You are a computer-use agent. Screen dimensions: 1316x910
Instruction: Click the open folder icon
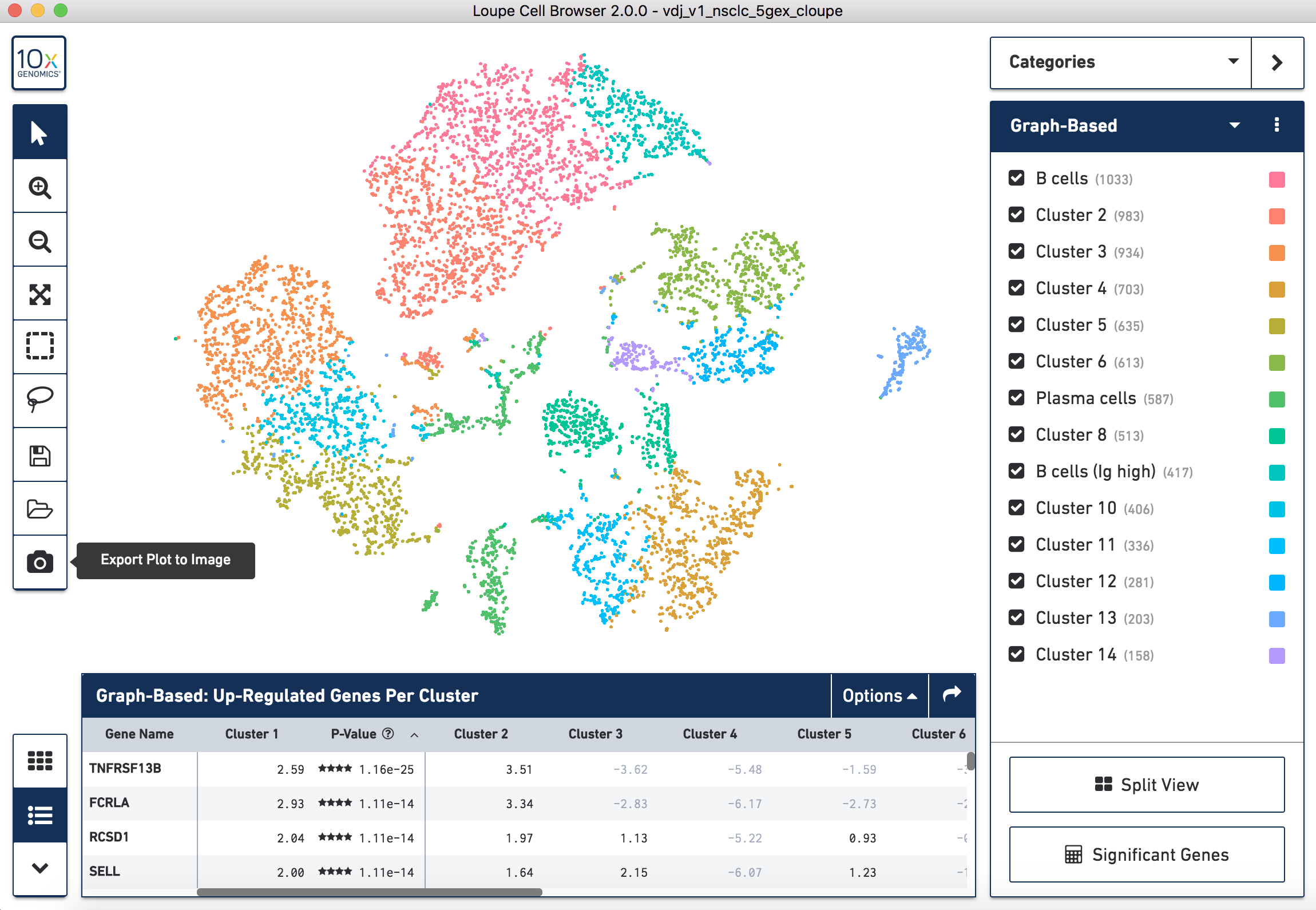coord(39,509)
